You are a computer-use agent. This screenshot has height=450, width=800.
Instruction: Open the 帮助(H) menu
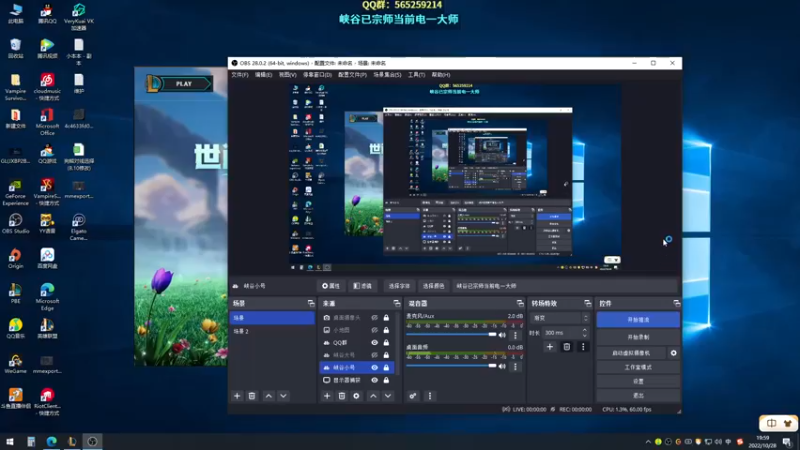[440, 75]
